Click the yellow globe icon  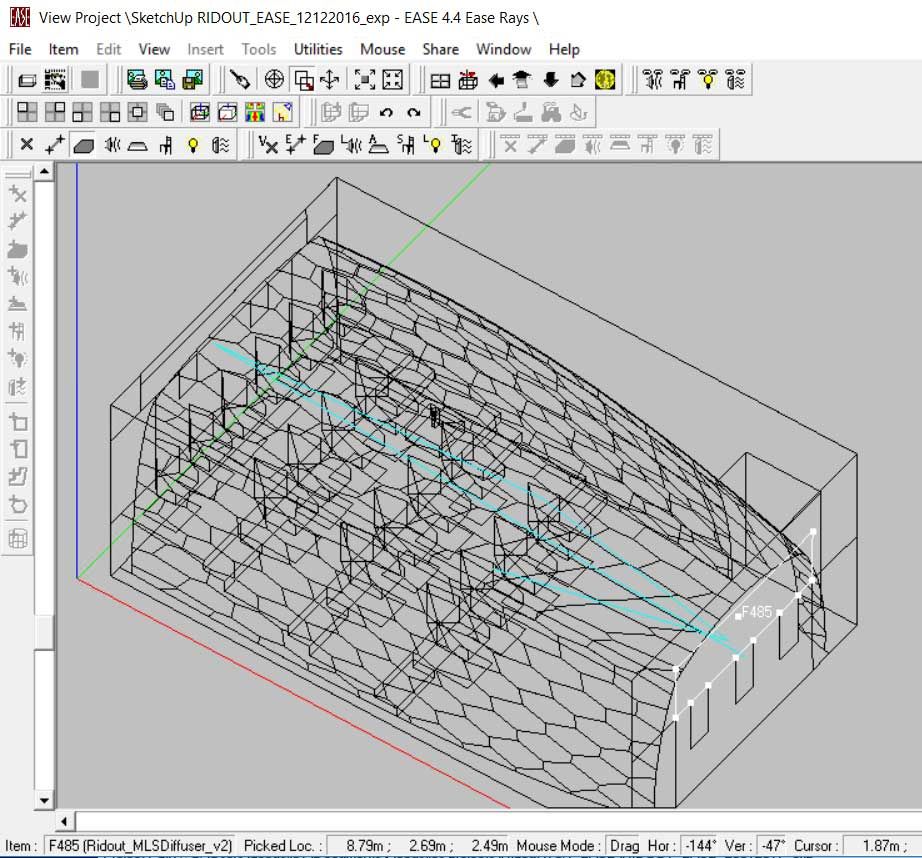(605, 79)
